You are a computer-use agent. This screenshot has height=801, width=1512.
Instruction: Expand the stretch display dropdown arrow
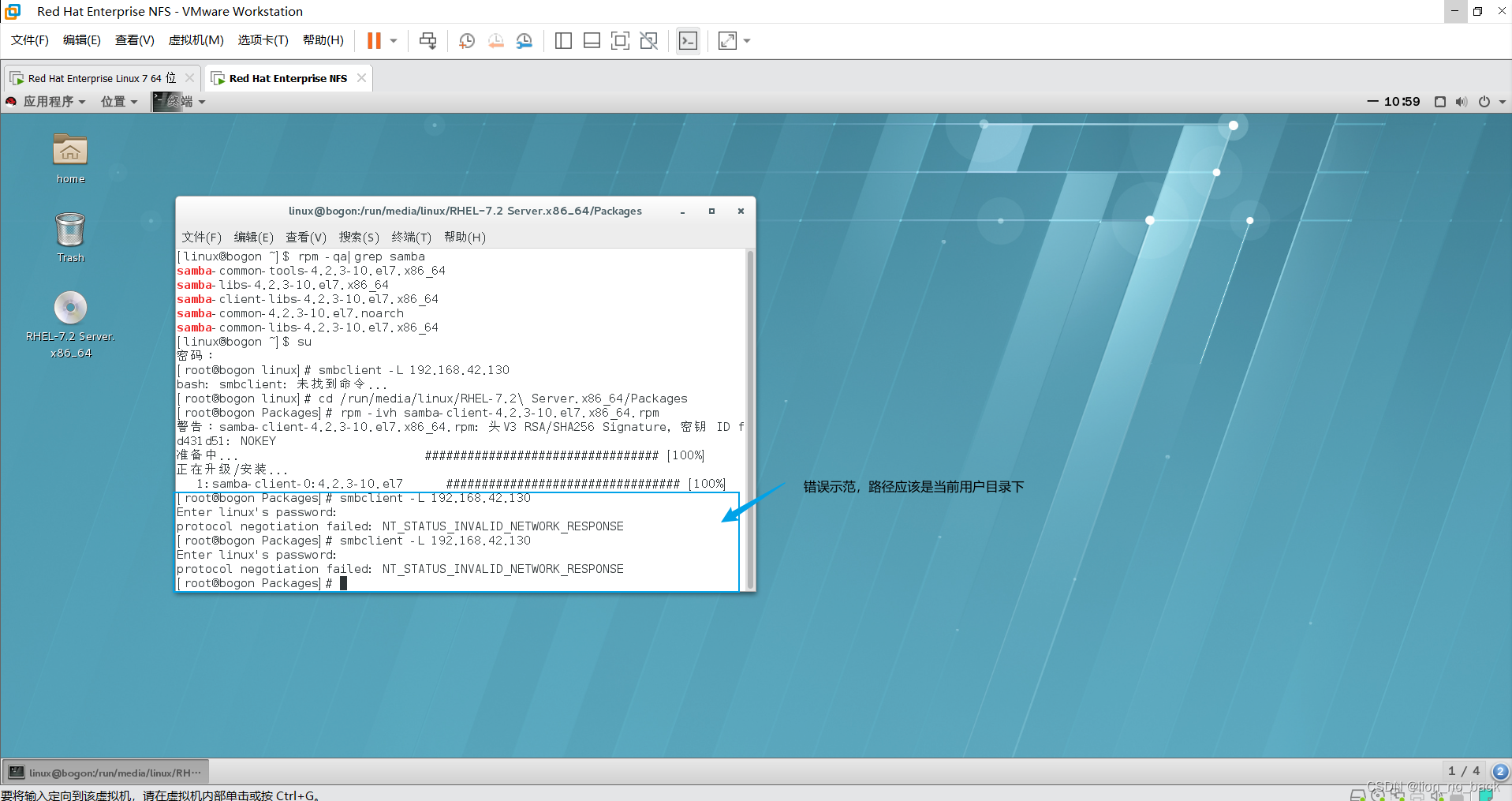click(747, 40)
